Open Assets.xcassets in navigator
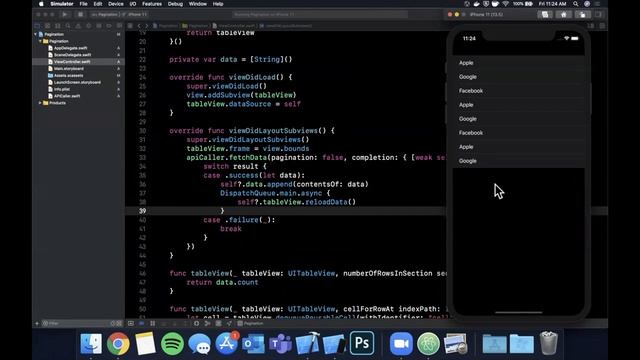The height and width of the screenshot is (360, 640). tap(68, 76)
